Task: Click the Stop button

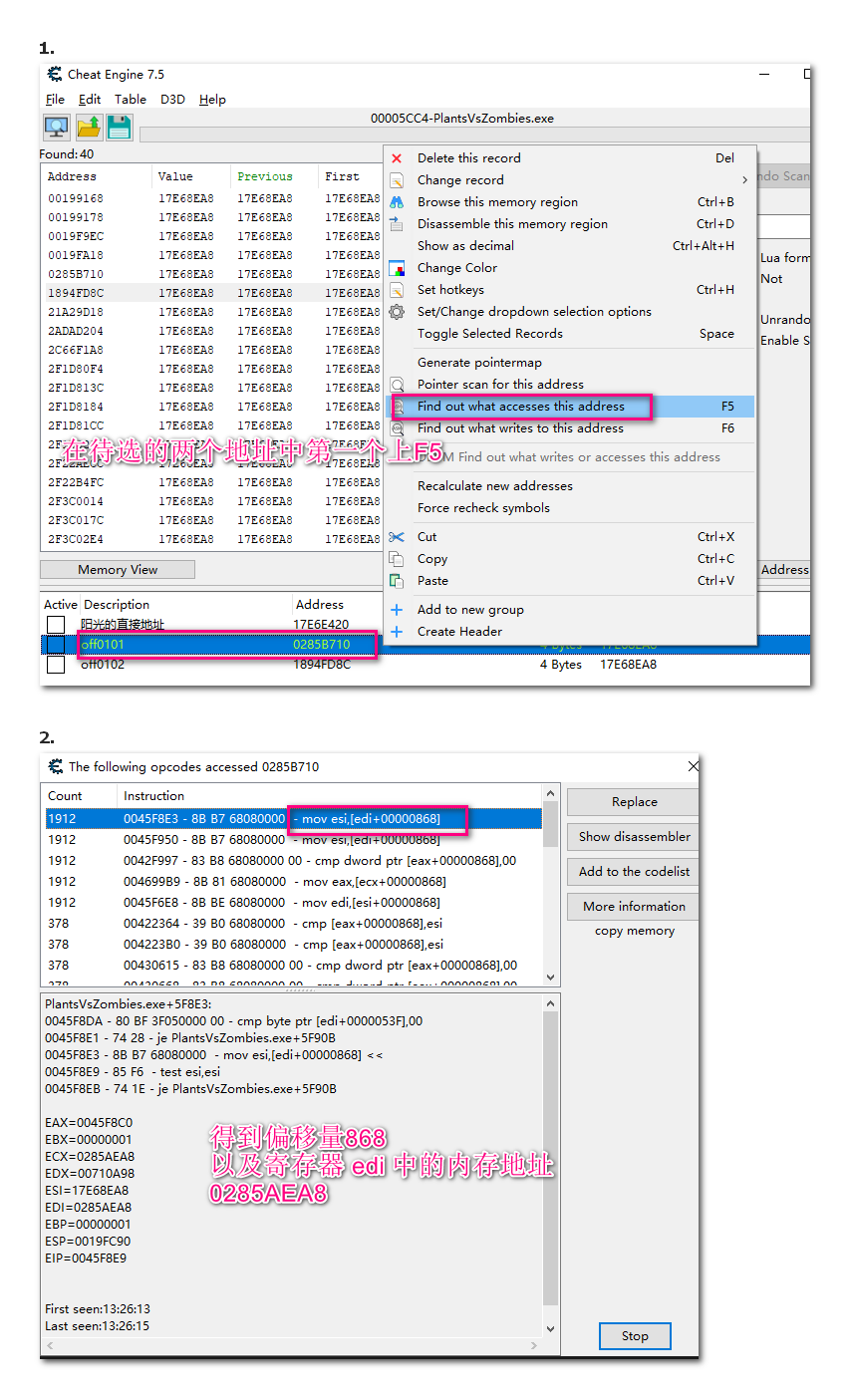Action: point(635,1336)
